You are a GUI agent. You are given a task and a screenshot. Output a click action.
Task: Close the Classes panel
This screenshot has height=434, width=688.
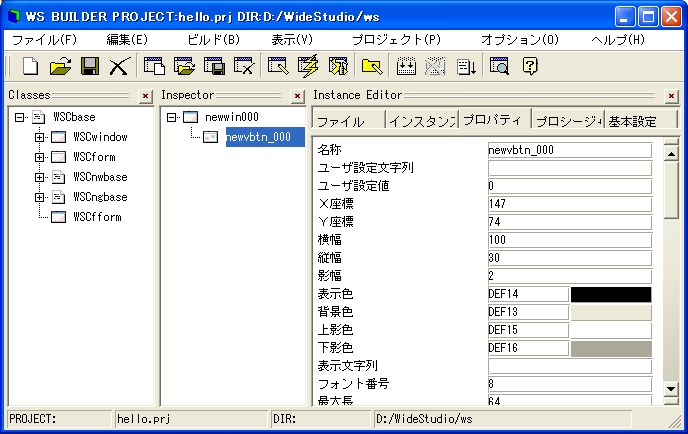coord(145,96)
